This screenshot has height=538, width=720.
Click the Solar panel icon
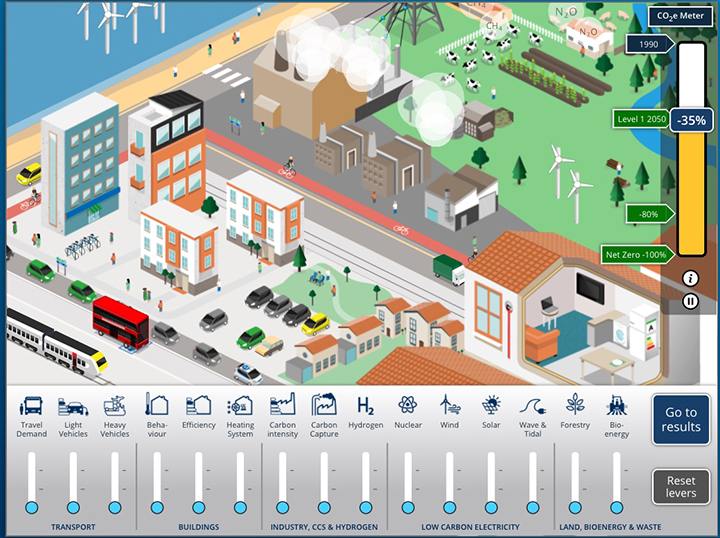click(x=491, y=406)
